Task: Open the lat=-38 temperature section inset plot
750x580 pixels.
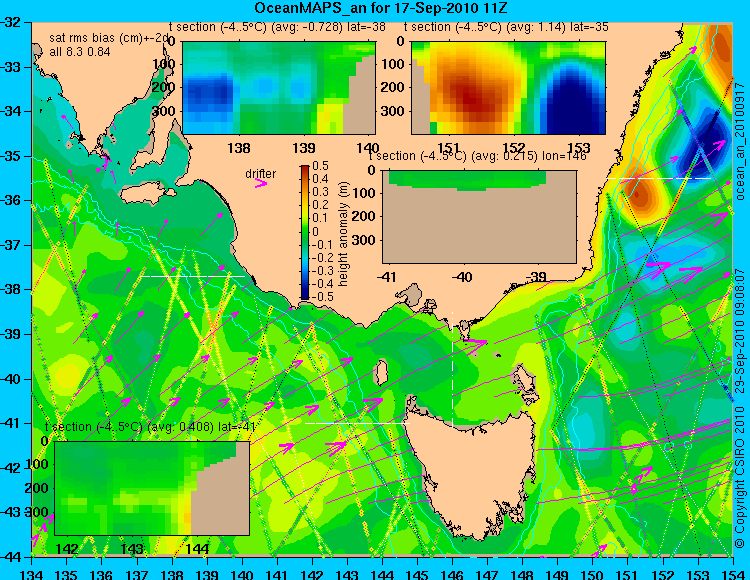Action: pyautogui.click(x=279, y=88)
